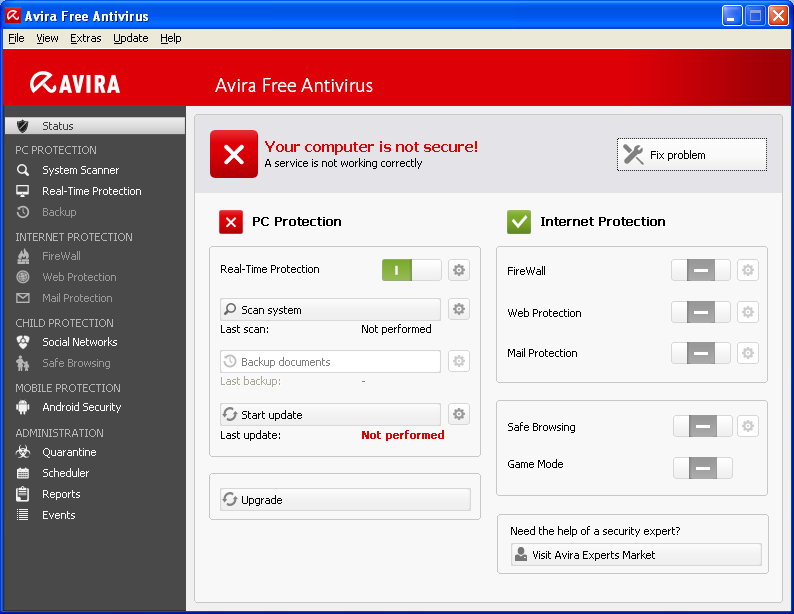Click the green Internet Protection checkmark icon

point(519,222)
